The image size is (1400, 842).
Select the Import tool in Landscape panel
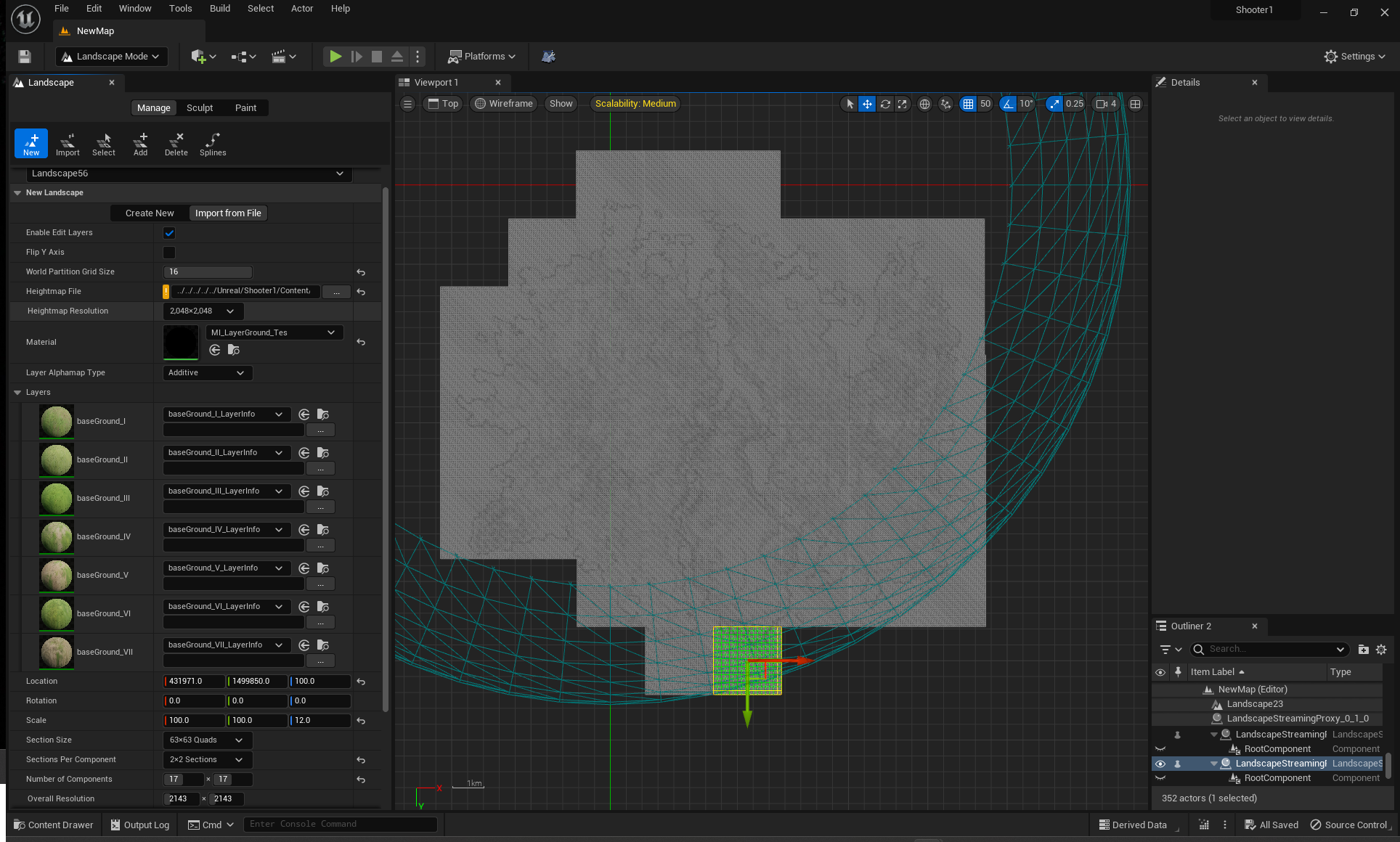click(x=68, y=144)
